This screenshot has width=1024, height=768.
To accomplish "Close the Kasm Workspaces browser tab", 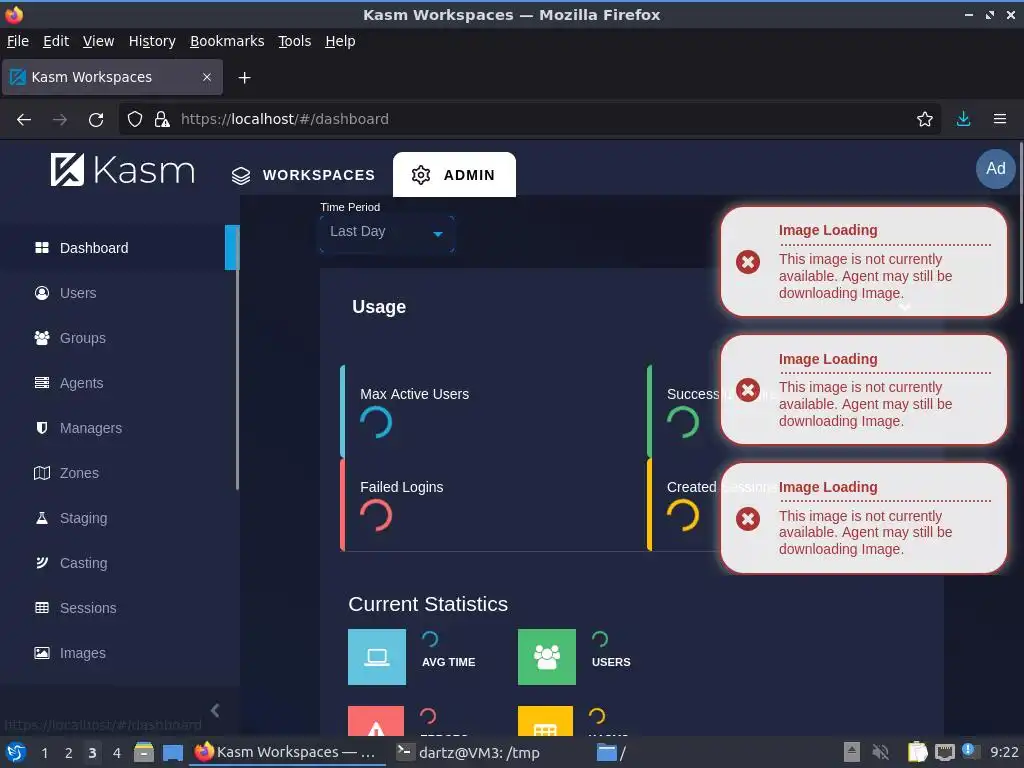I will click(207, 77).
